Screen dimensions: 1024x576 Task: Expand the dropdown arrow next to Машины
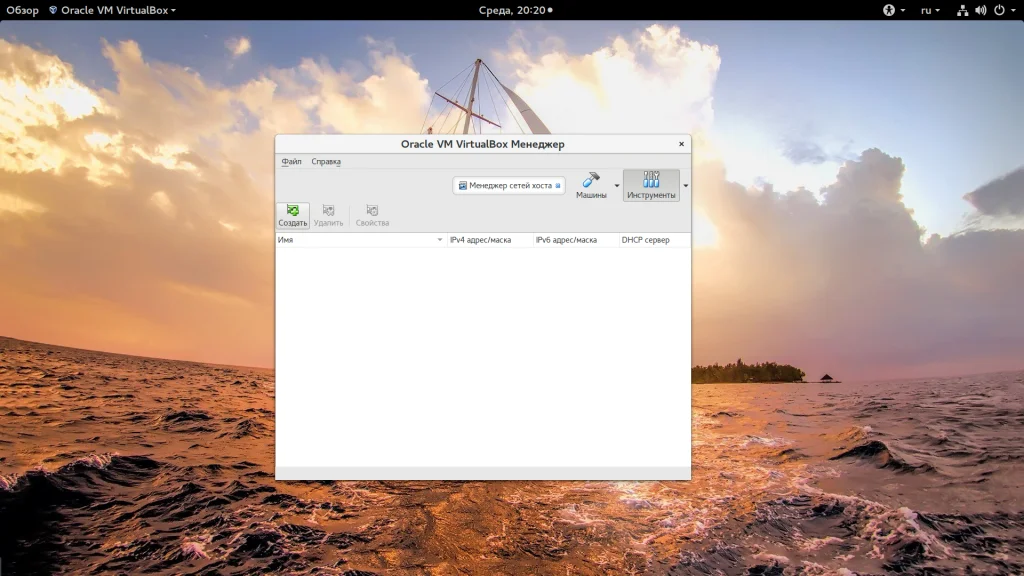(x=617, y=186)
